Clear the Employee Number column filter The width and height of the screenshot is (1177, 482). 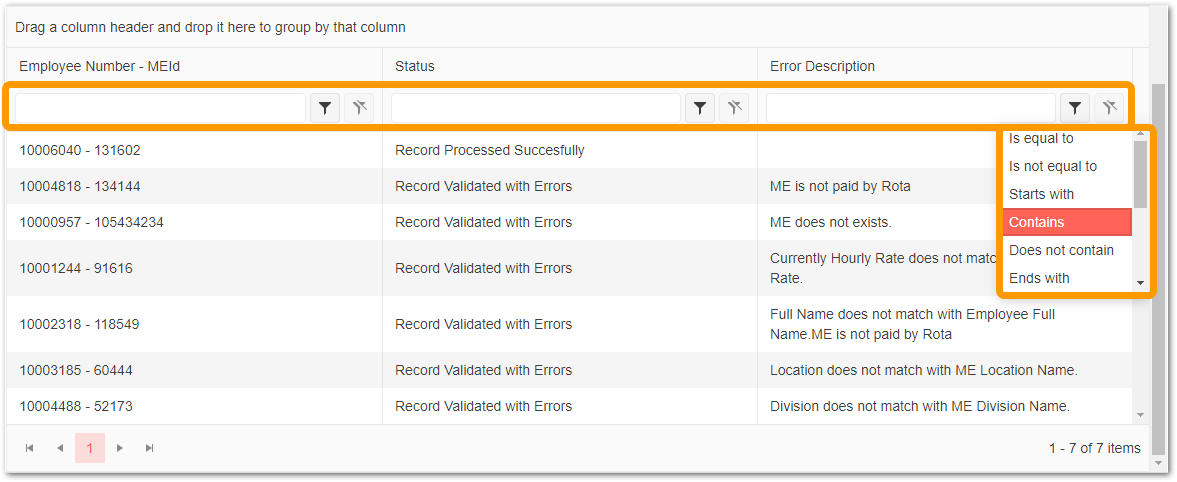pos(359,108)
